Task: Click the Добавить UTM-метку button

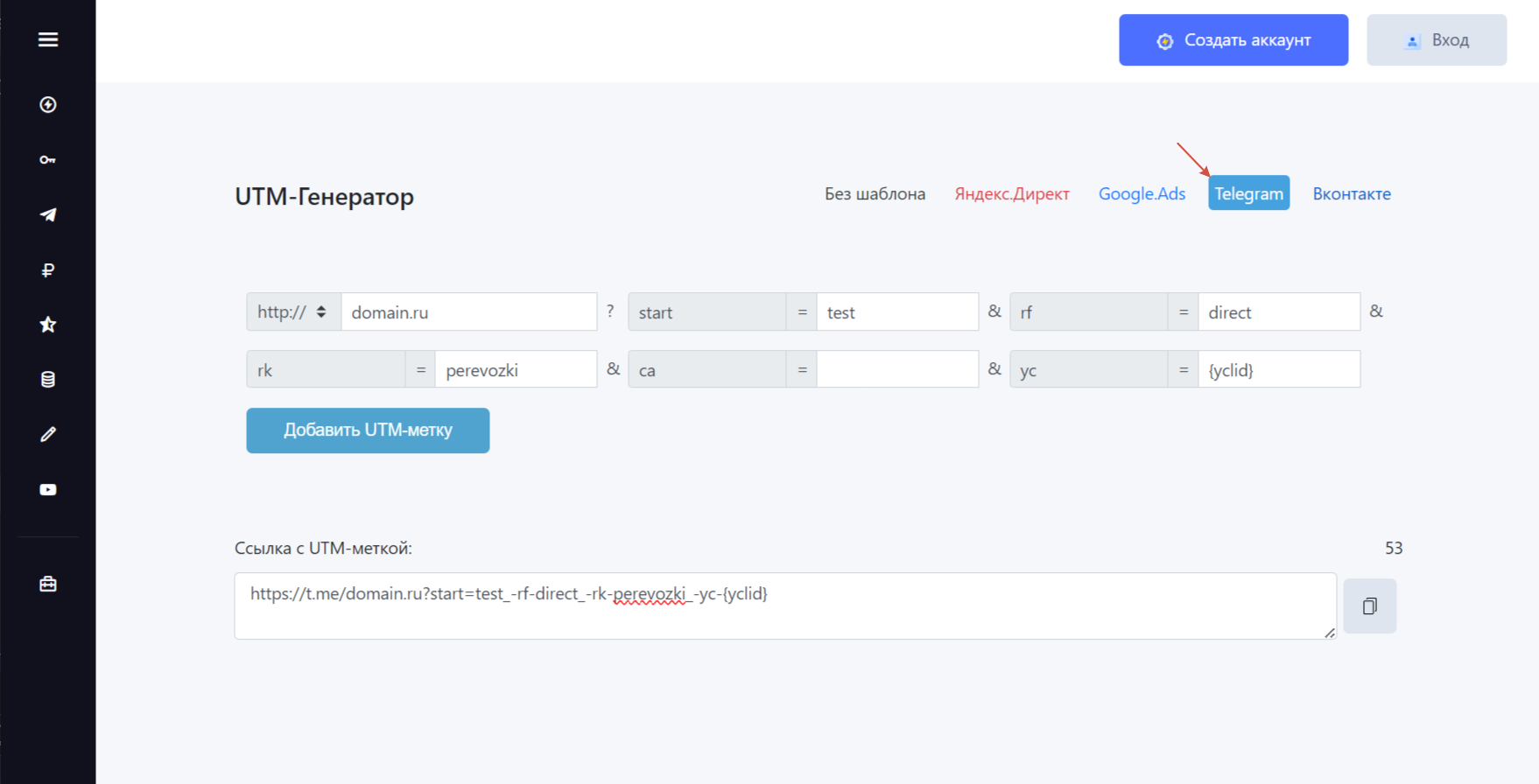Action: click(x=368, y=430)
